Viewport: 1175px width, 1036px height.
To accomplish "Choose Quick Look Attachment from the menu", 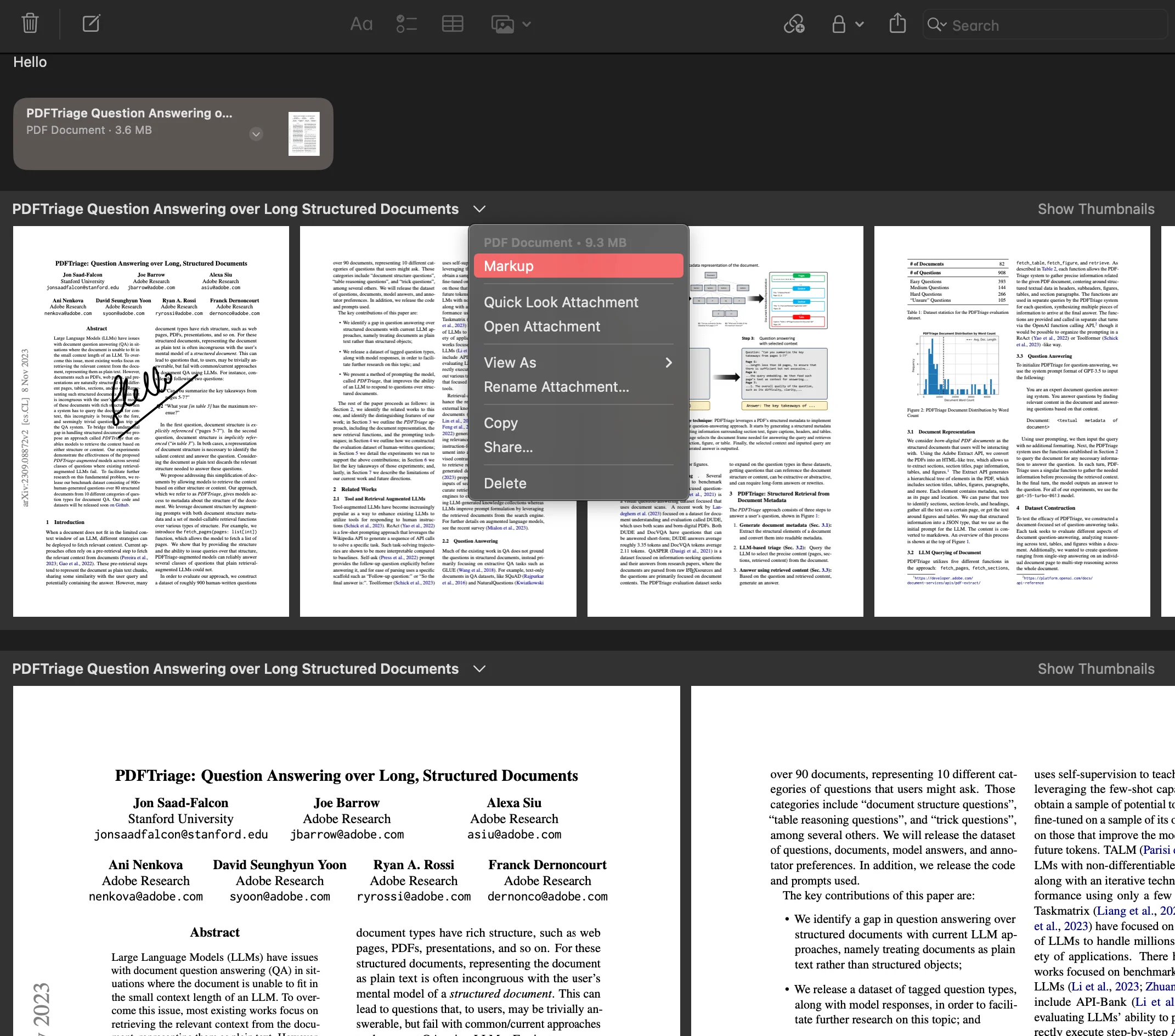I will coord(561,302).
